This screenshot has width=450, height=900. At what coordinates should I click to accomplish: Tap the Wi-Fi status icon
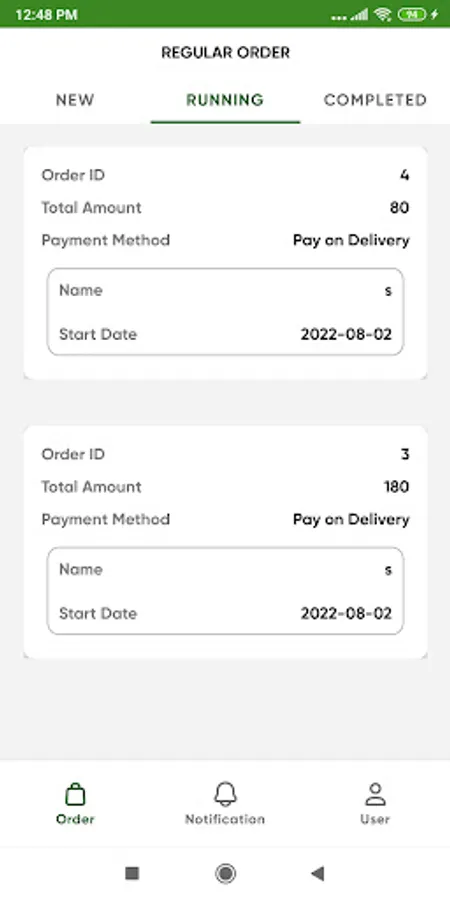(x=382, y=14)
